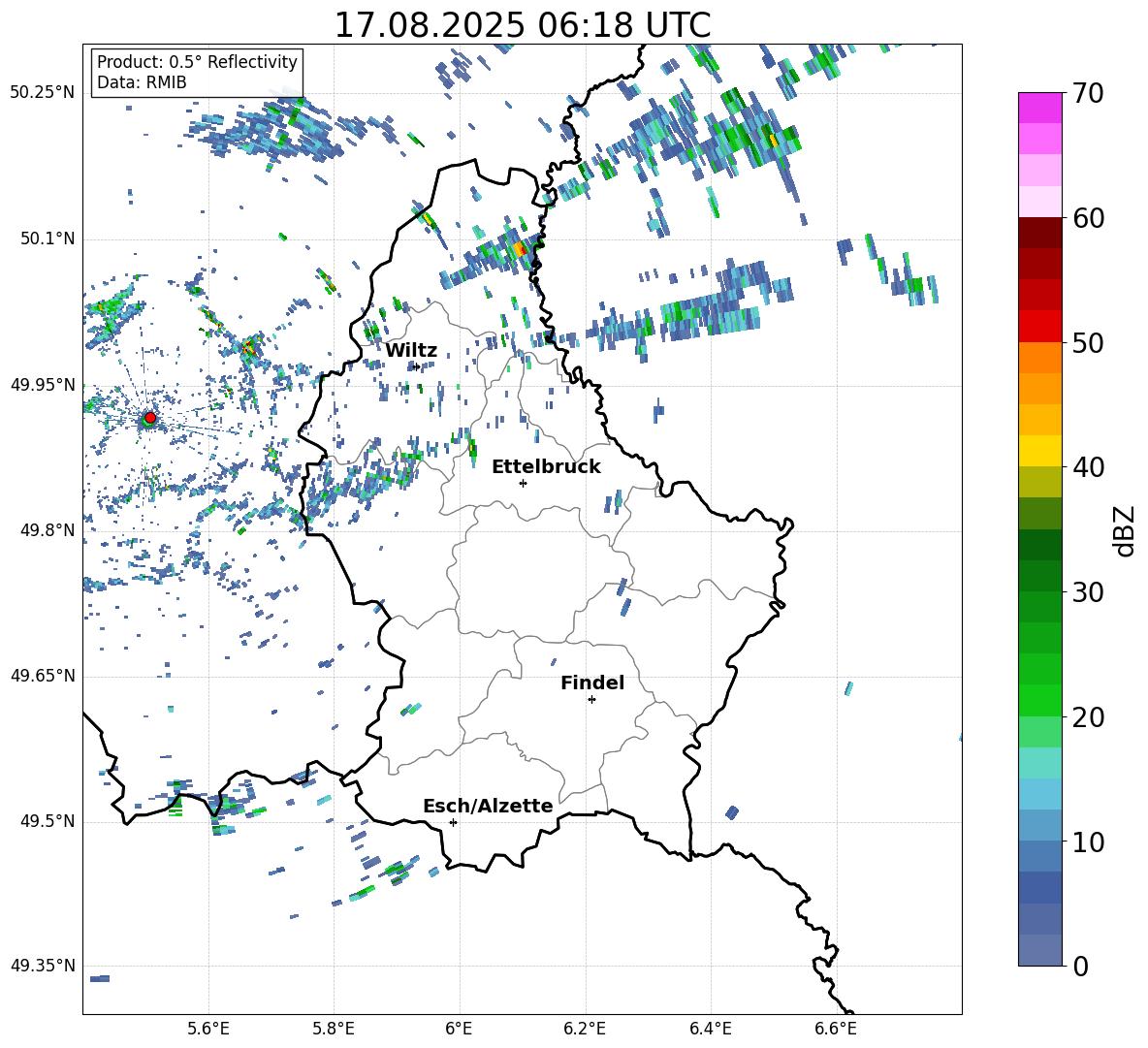The width and height of the screenshot is (1148, 1048).
Task: Click the 6.6°E longitude label
Action: click(x=836, y=1030)
